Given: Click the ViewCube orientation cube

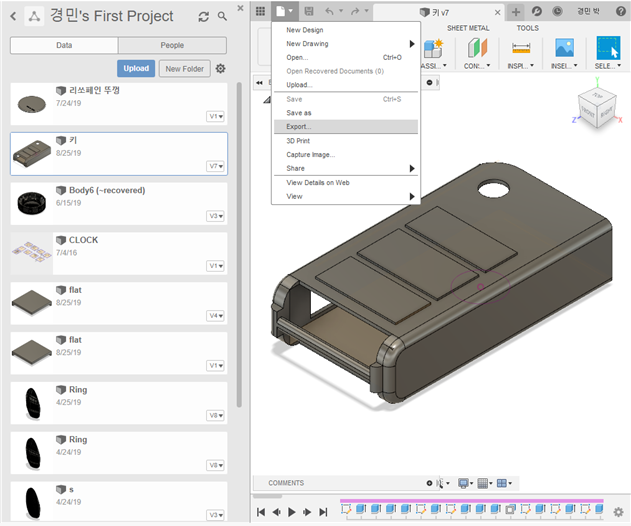Looking at the screenshot, I should (x=597, y=107).
